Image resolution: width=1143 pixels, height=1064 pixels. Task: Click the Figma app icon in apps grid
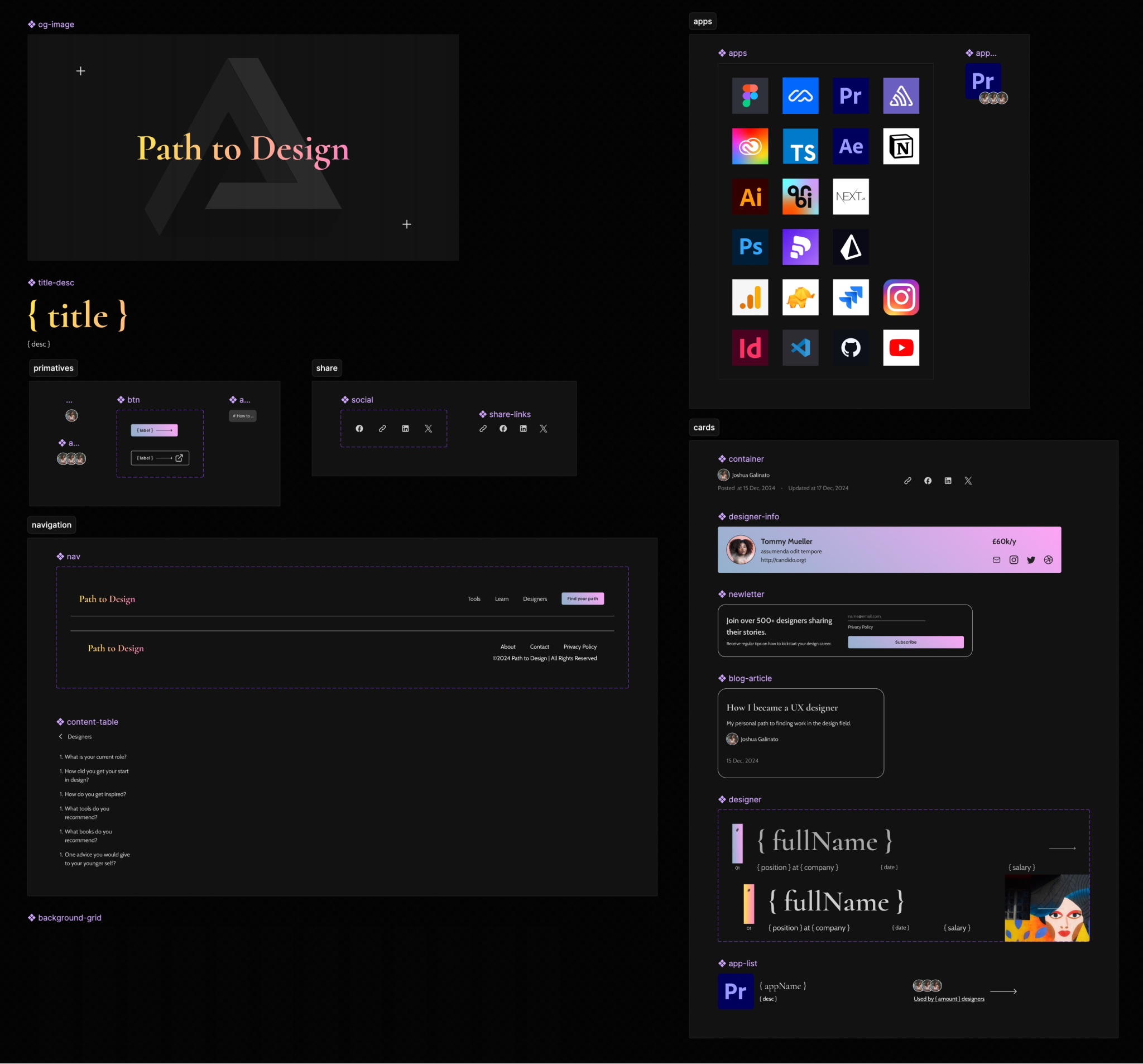click(x=750, y=95)
